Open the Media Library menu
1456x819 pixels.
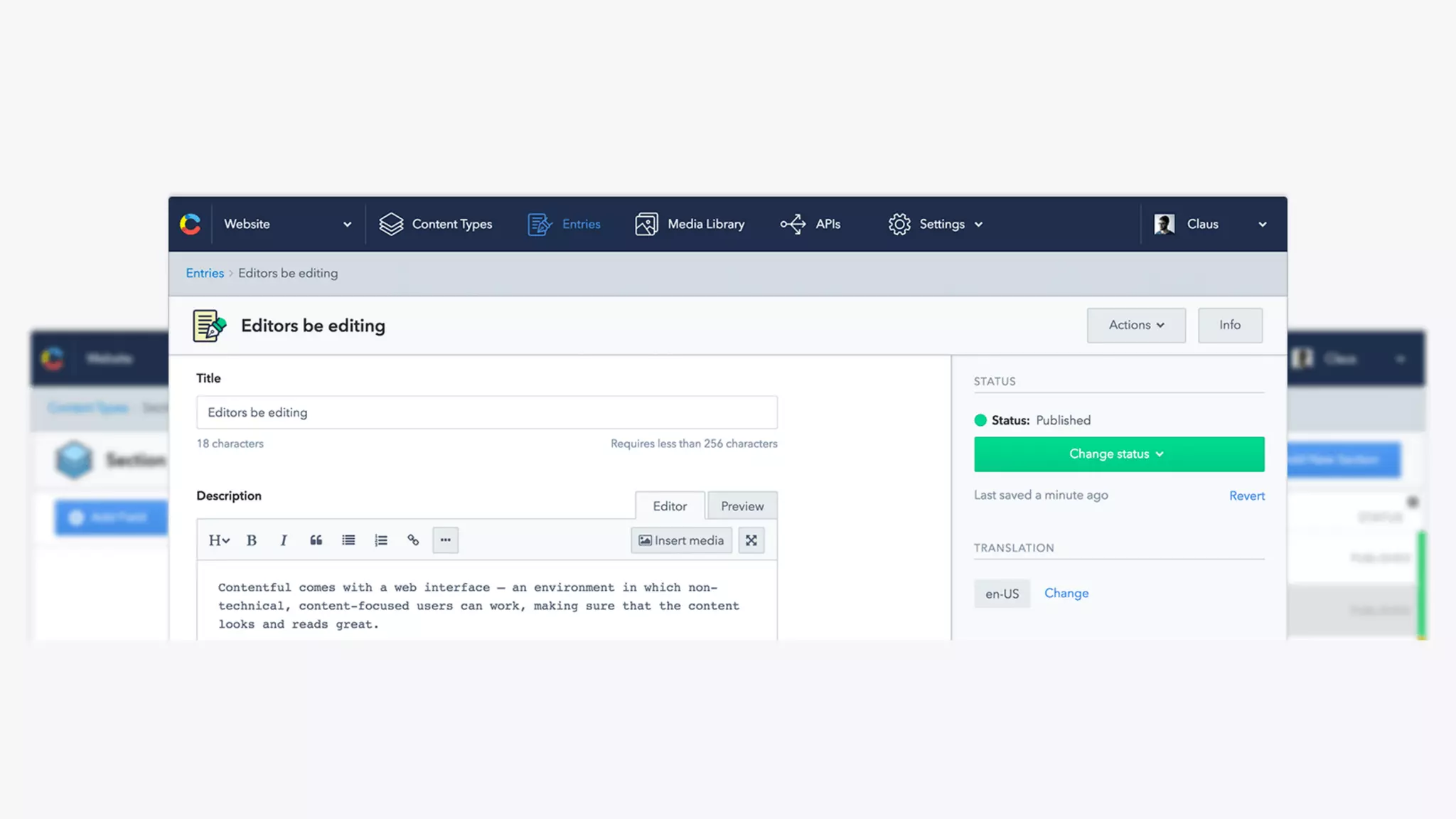[x=690, y=224]
